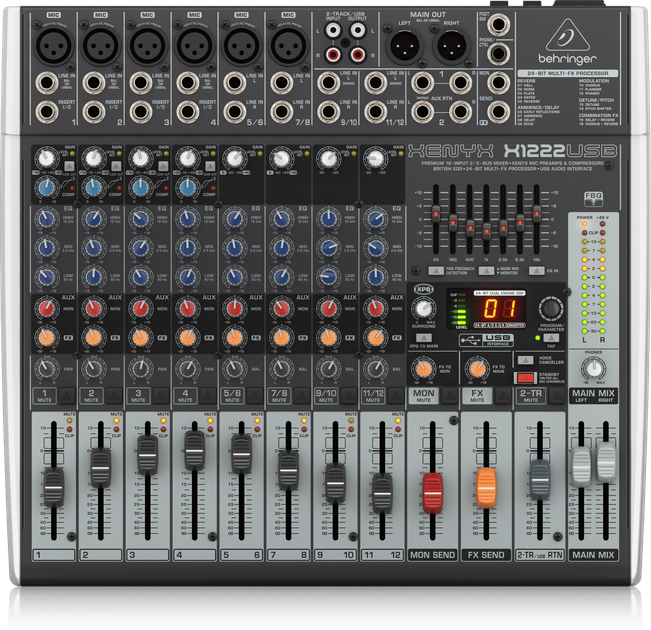The height and width of the screenshot is (630, 651).
Task: Click the orange FX SEND fader
Action: click(x=486, y=488)
